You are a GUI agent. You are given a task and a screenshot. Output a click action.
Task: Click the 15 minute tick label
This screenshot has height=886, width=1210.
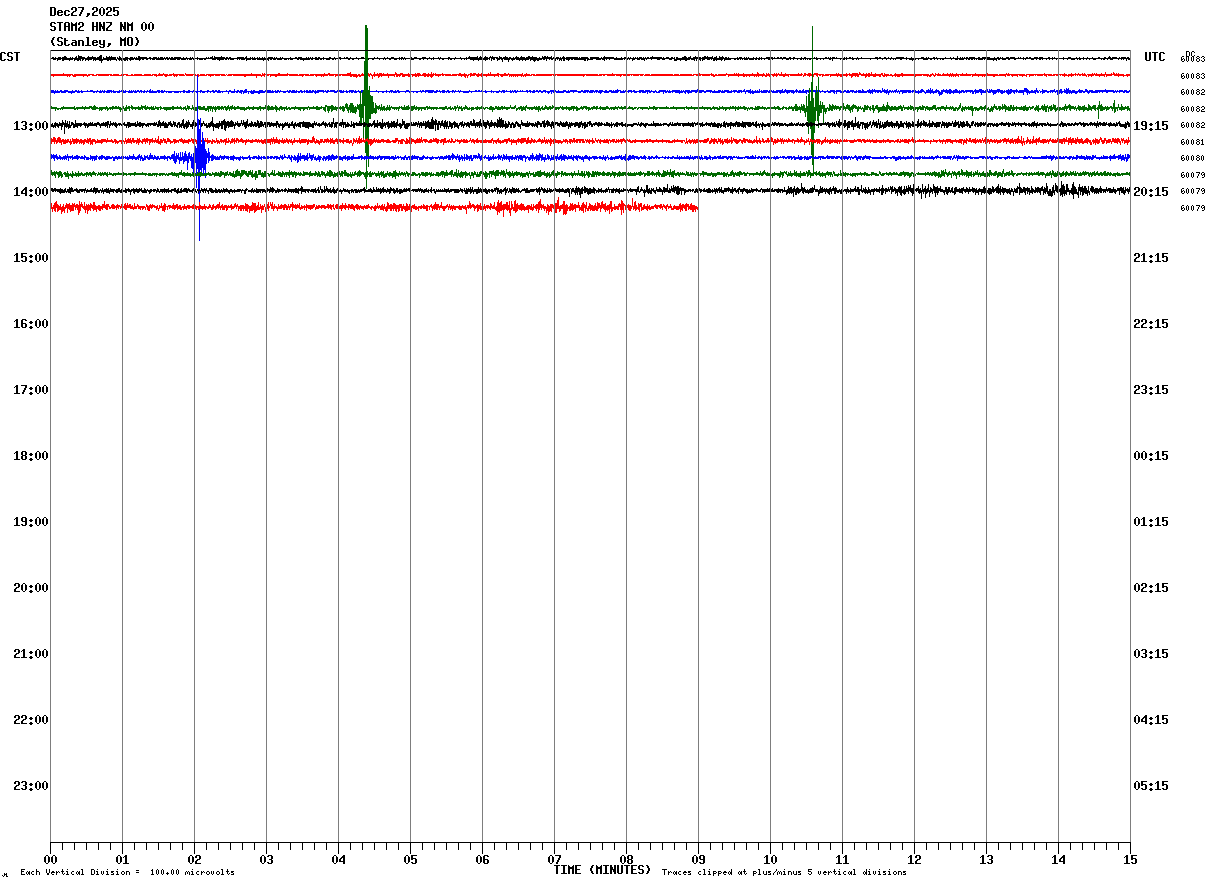click(1130, 859)
